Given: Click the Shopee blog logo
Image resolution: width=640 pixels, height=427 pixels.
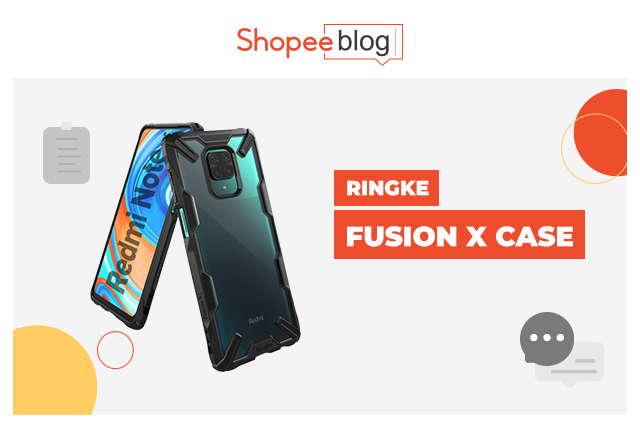Looking at the screenshot, I should click(x=320, y=44).
